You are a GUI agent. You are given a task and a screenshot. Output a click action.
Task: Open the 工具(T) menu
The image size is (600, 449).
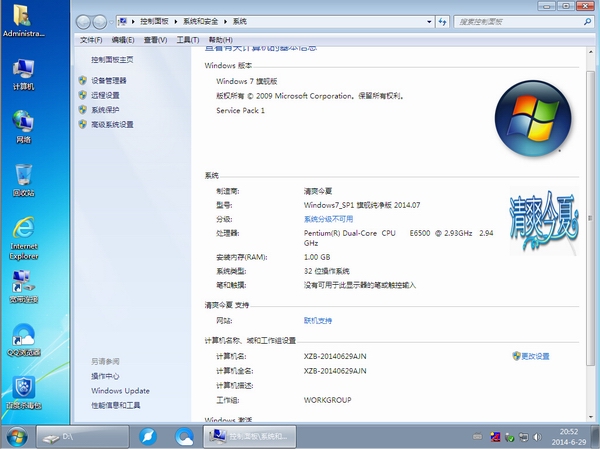(x=188, y=40)
